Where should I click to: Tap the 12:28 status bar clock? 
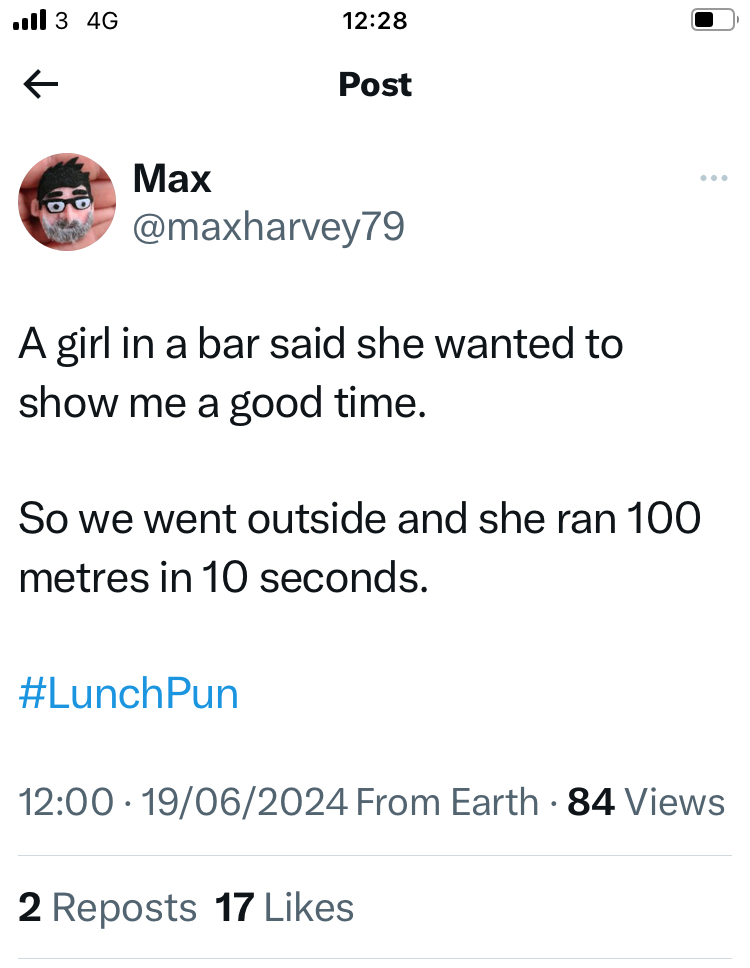(x=375, y=20)
